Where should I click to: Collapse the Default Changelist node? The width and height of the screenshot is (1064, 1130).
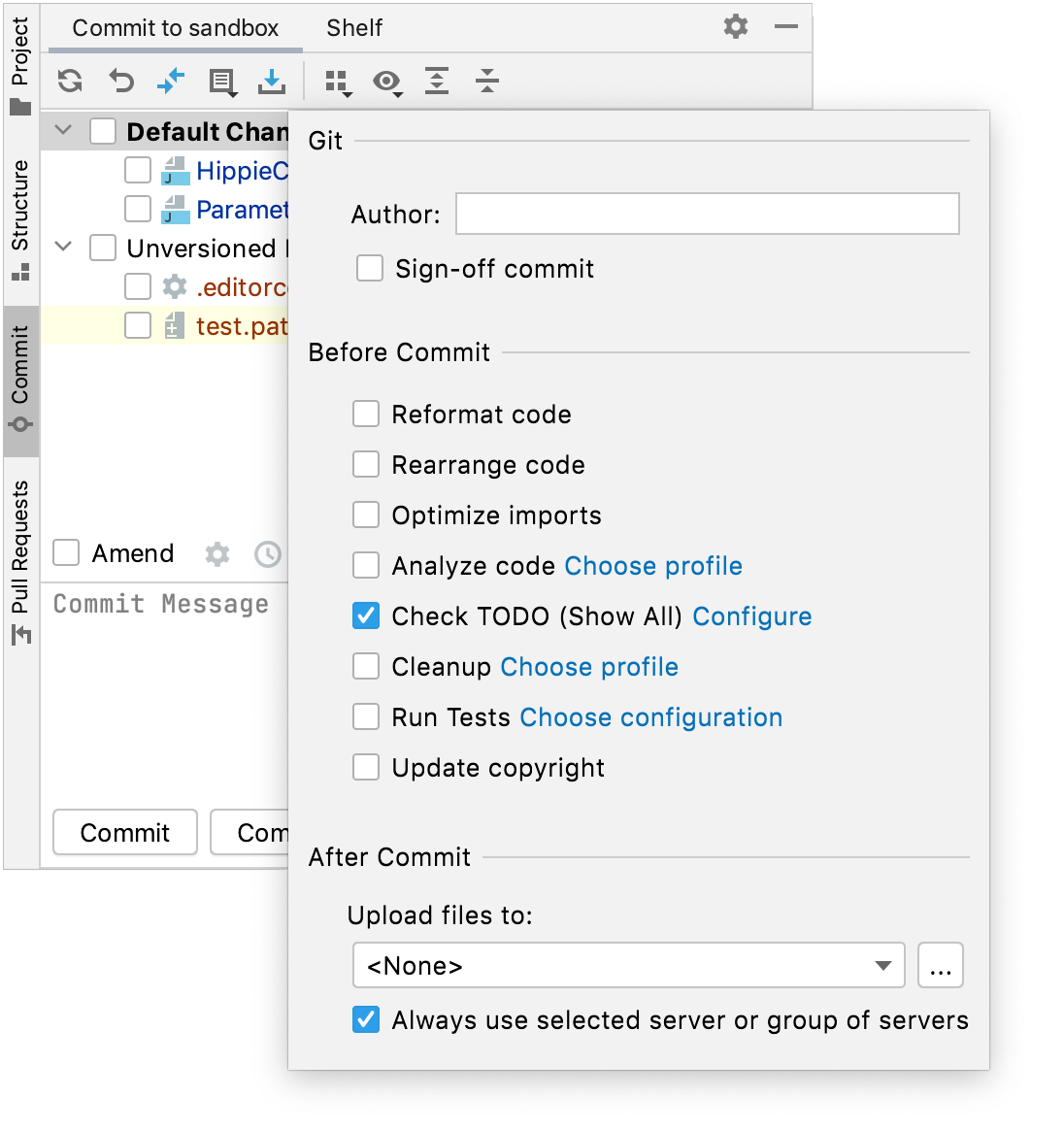pos(63,130)
